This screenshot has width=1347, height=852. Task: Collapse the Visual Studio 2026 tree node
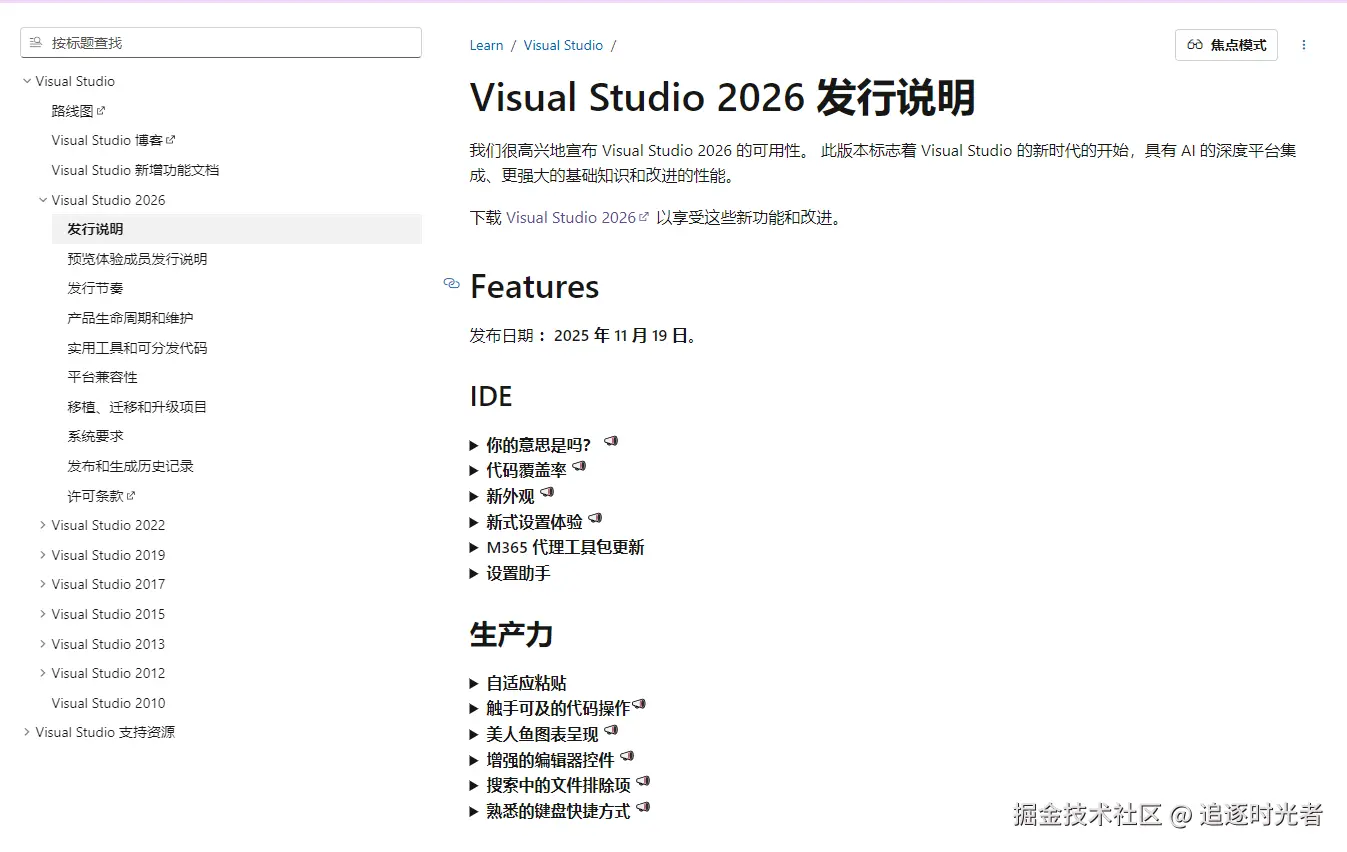point(43,200)
